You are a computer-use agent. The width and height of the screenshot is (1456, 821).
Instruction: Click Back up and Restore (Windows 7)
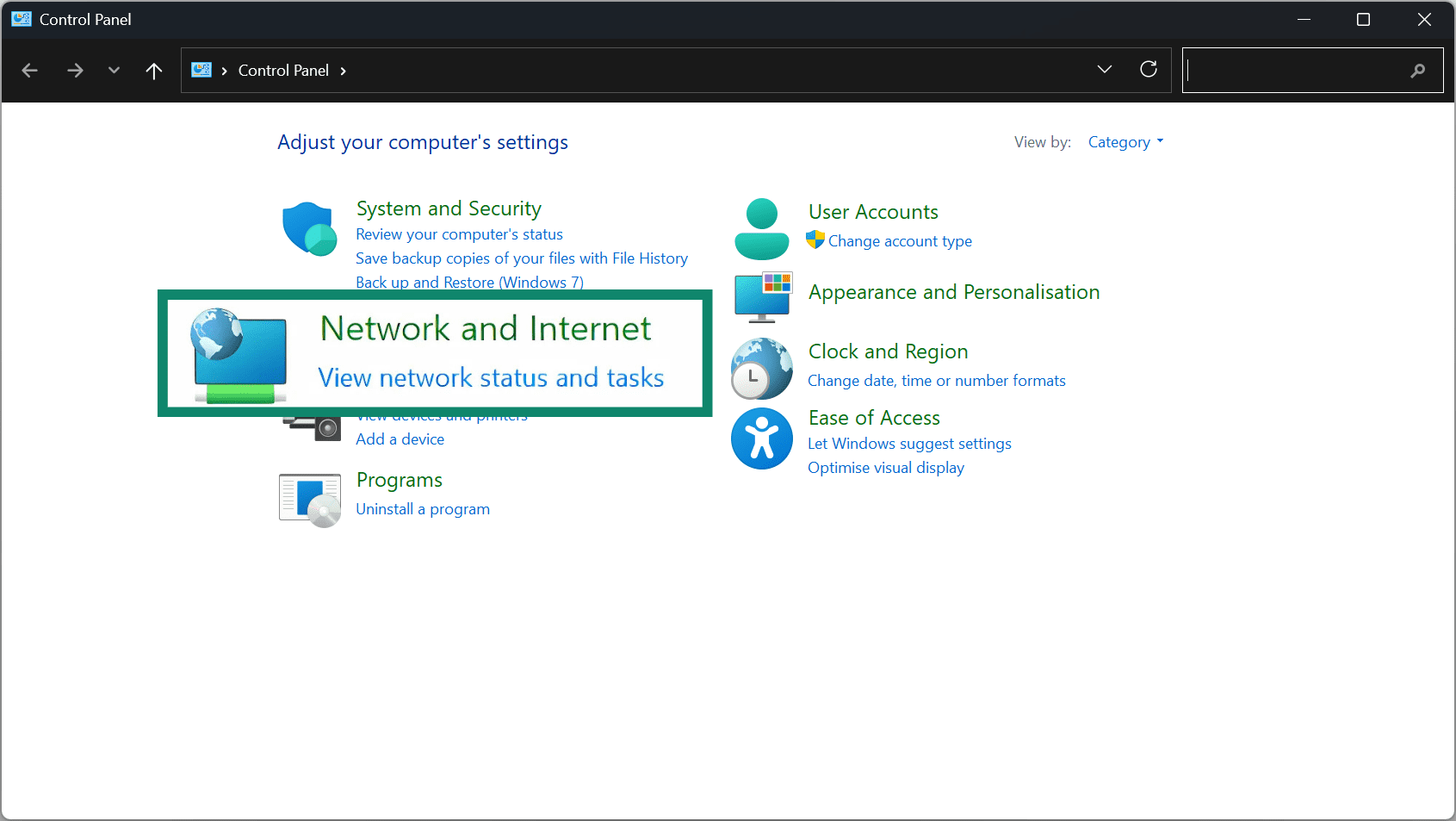coord(469,282)
